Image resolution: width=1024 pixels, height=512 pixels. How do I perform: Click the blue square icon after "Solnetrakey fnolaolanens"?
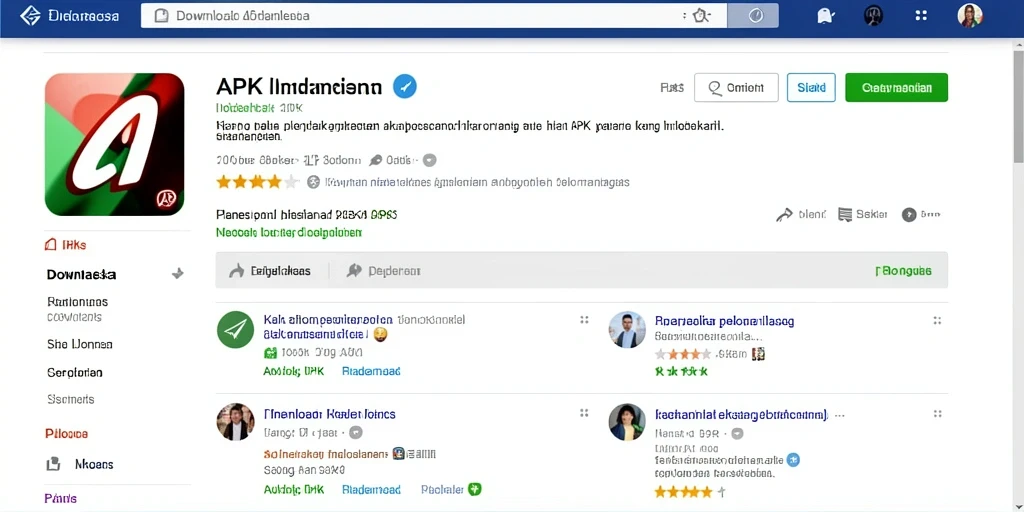399,454
